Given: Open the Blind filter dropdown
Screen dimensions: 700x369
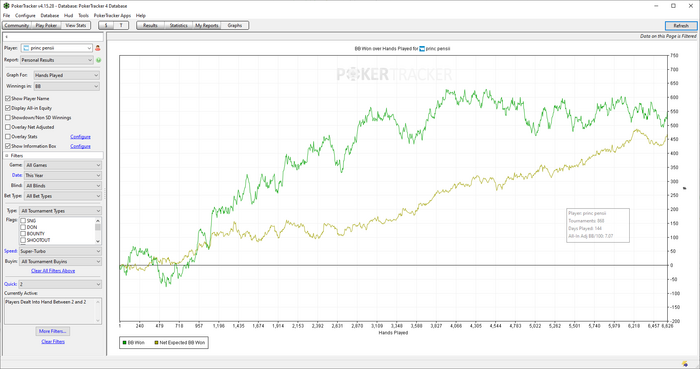Looking at the screenshot, I should pyautogui.click(x=63, y=186).
